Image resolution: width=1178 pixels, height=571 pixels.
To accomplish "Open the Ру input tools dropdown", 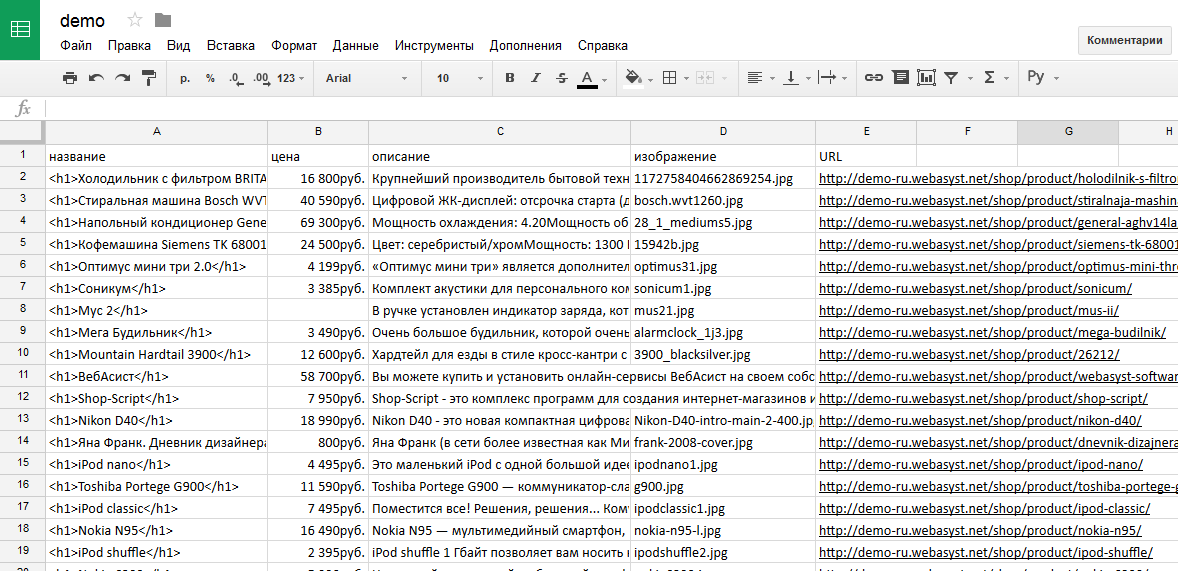I will point(1042,78).
